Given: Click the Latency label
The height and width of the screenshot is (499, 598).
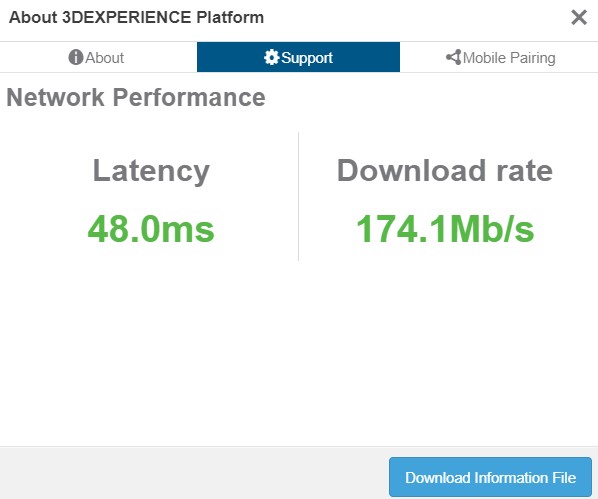Looking at the screenshot, I should pos(151,171).
